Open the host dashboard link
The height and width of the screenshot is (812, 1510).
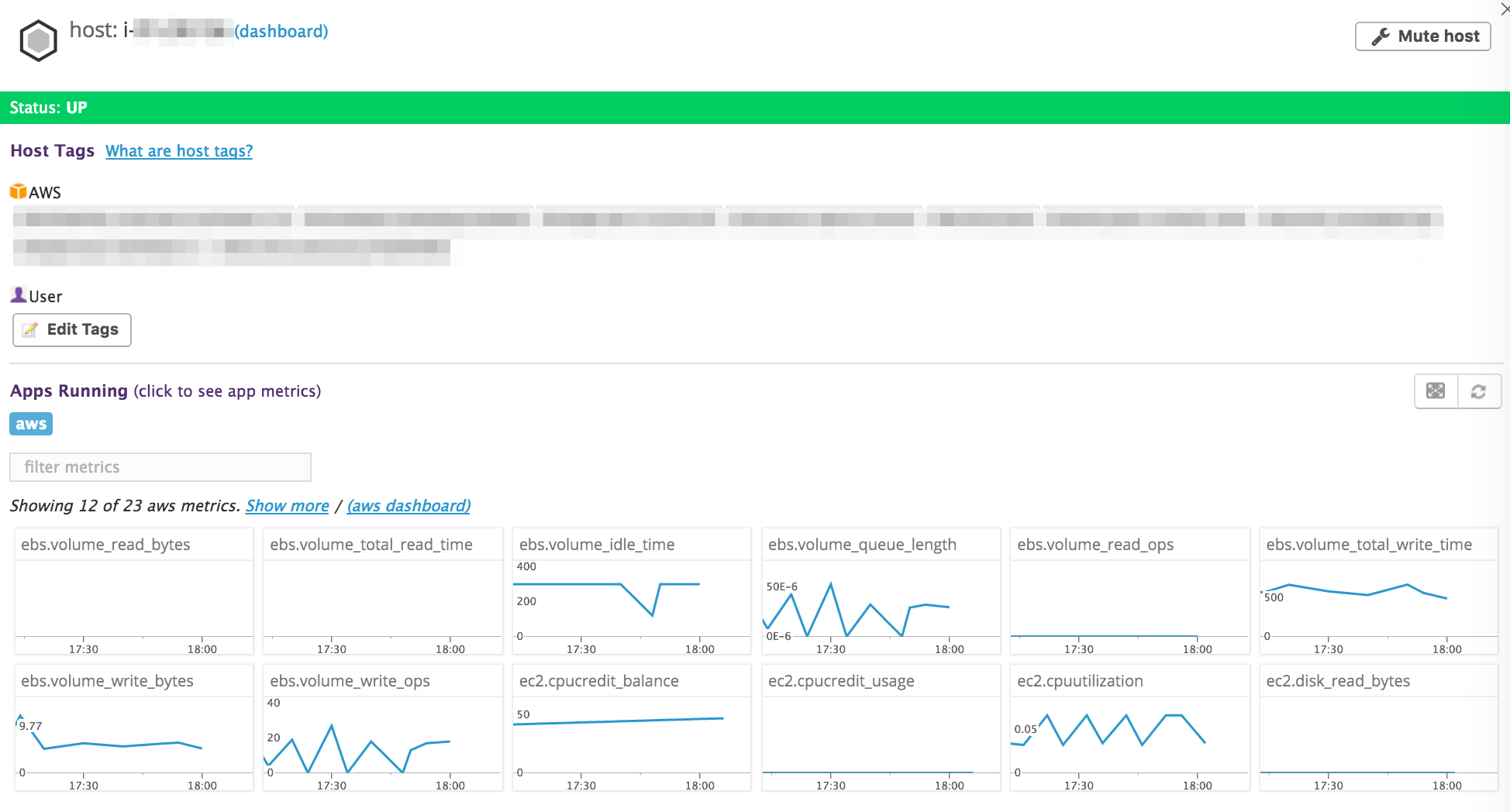281,32
